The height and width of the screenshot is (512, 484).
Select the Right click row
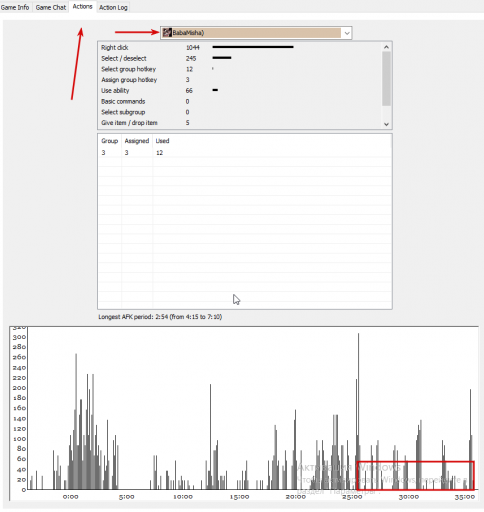[240, 47]
